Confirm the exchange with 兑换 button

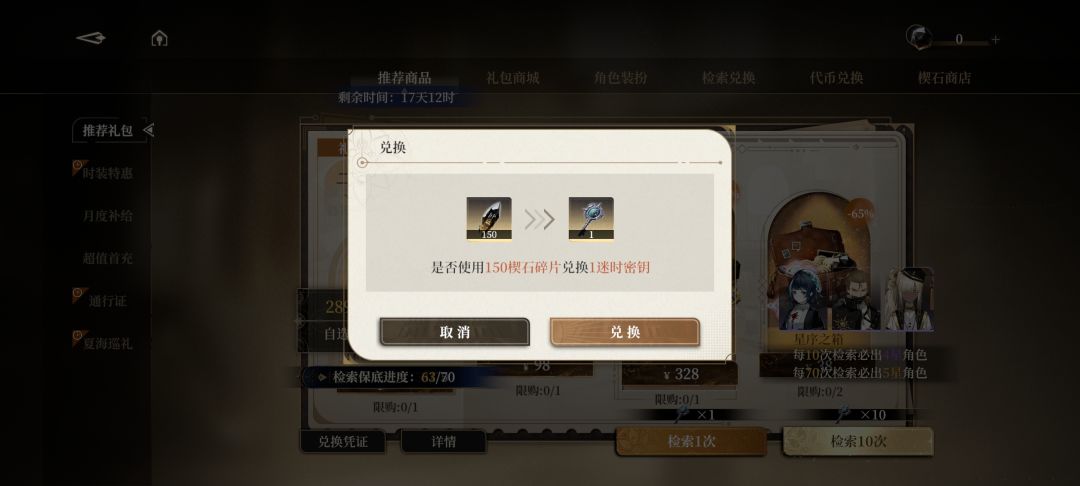click(x=625, y=332)
